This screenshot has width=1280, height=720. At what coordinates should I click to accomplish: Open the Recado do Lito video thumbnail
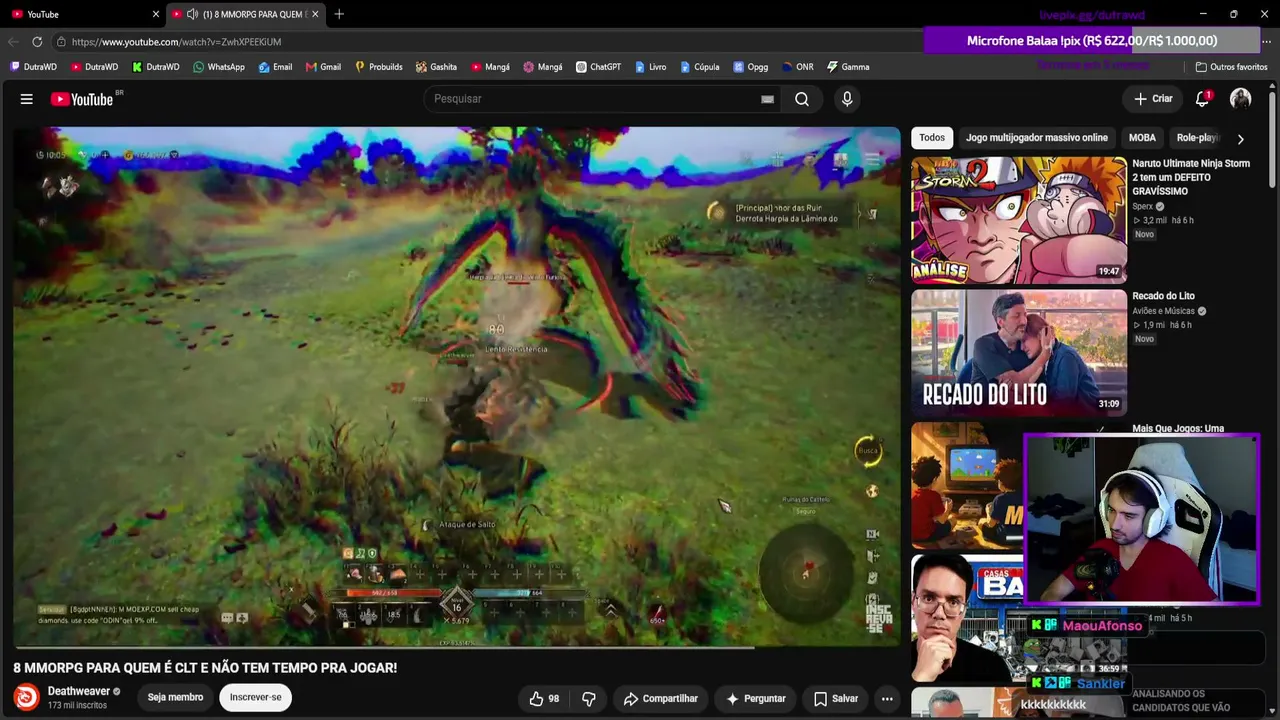[x=1019, y=352]
